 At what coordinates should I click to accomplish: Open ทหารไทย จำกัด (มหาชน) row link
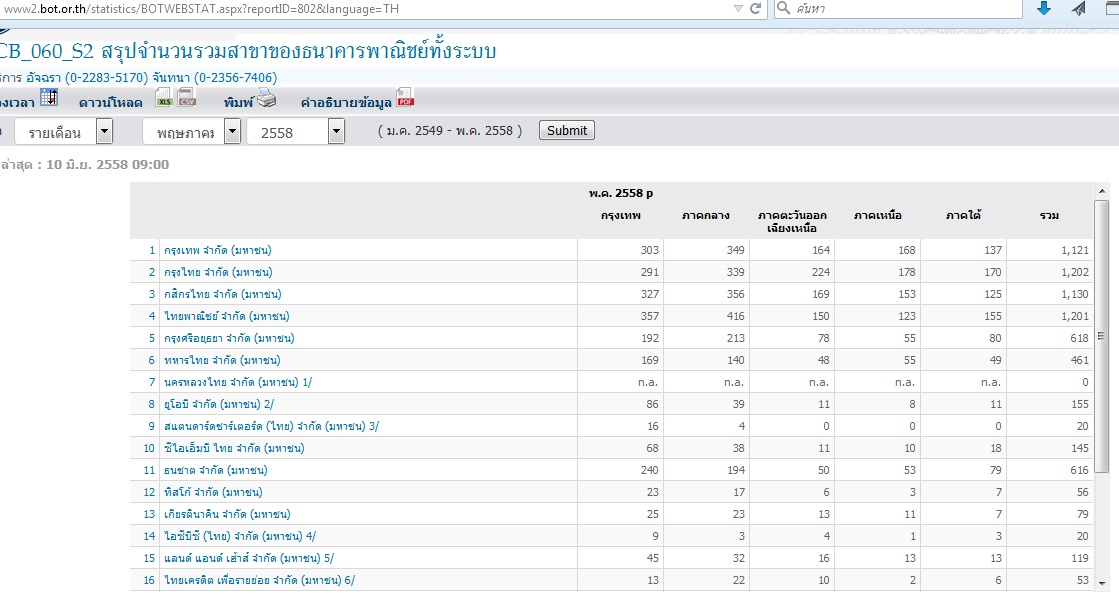click(222, 361)
